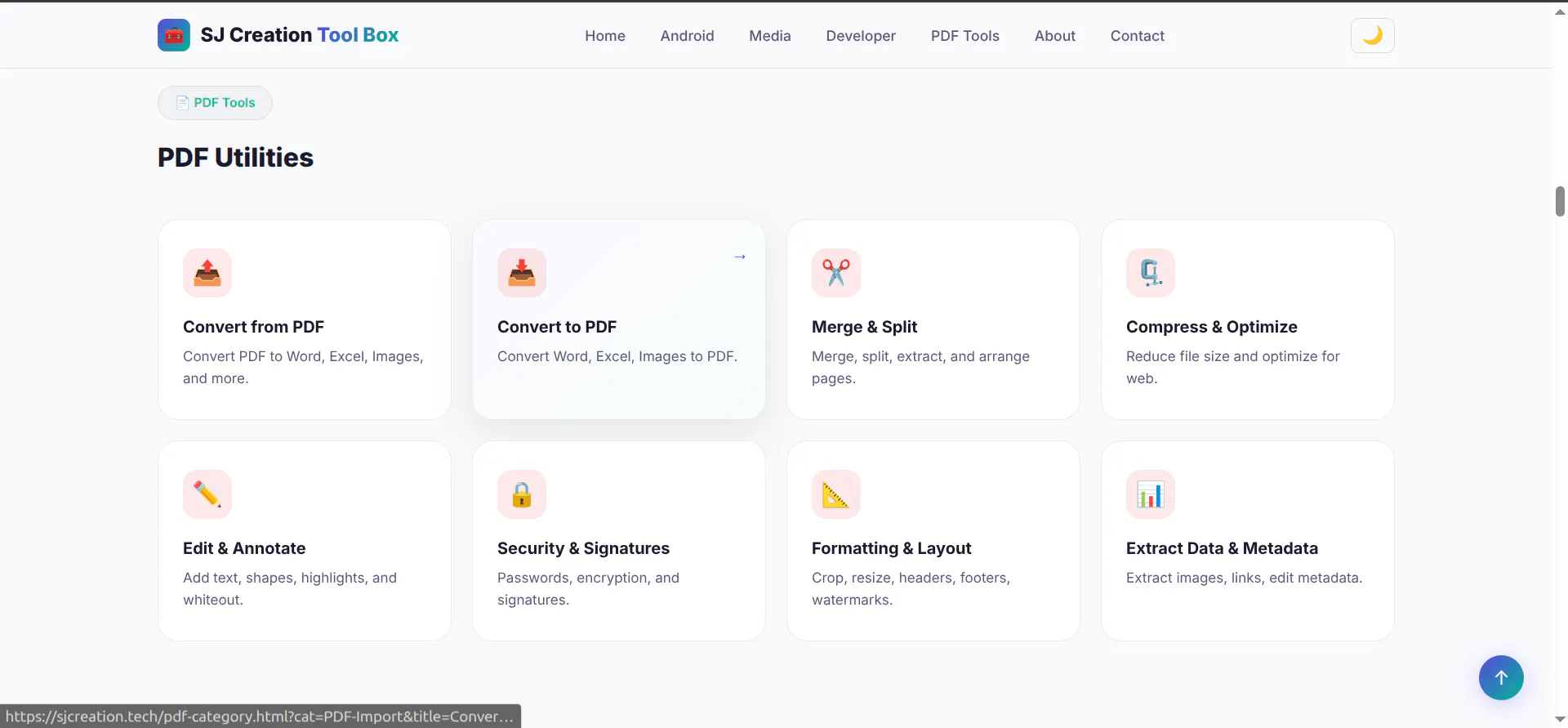Go to the Media section
The width and height of the screenshot is (1568, 728).
pos(769,36)
